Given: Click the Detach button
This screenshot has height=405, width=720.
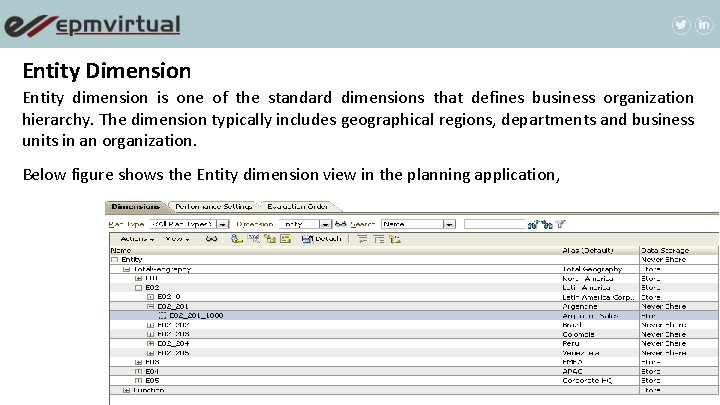Looking at the screenshot, I should (321, 239).
